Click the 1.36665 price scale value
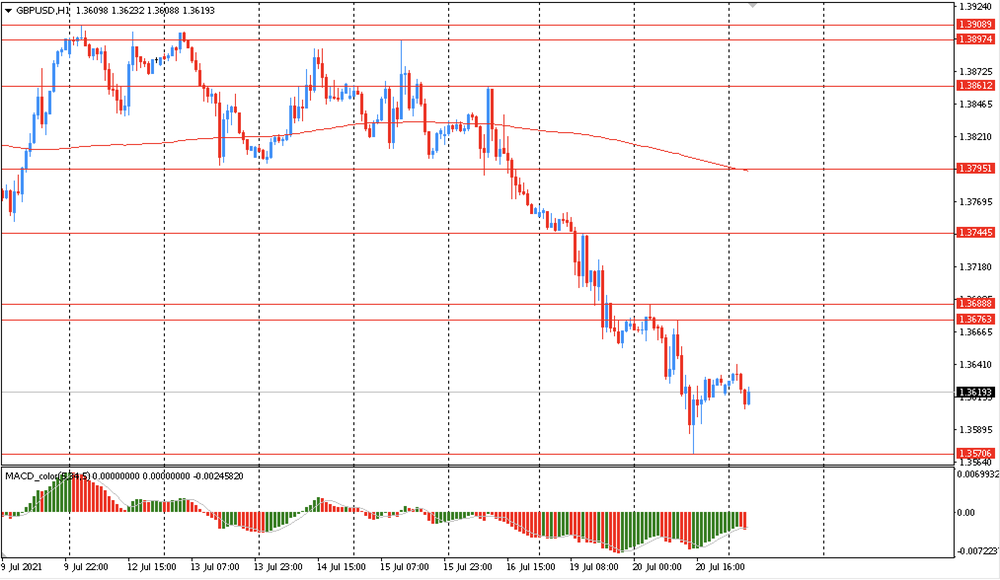The height and width of the screenshot is (580, 1000). (976, 332)
